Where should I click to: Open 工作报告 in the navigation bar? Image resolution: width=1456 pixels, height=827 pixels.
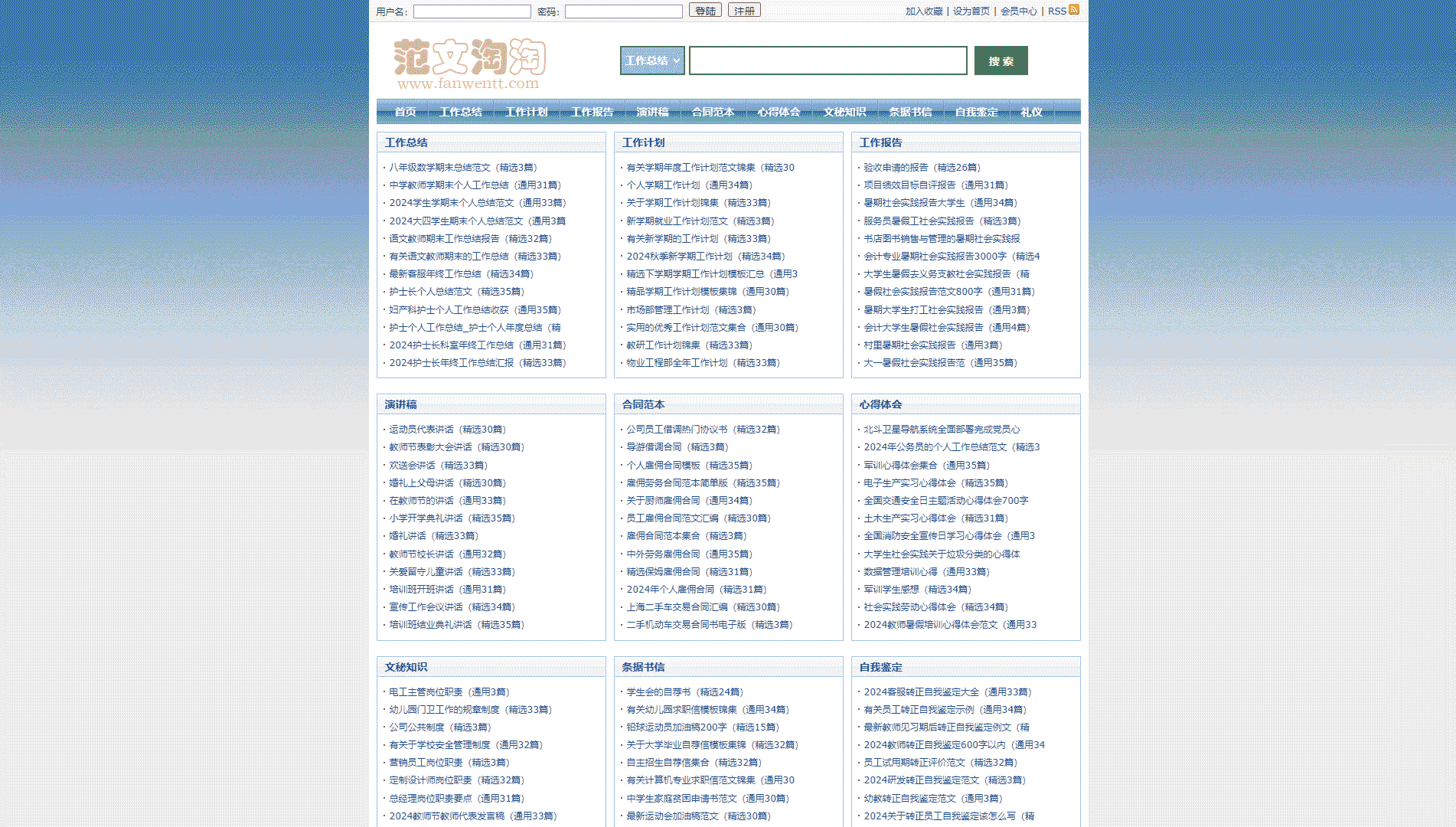pyautogui.click(x=593, y=112)
